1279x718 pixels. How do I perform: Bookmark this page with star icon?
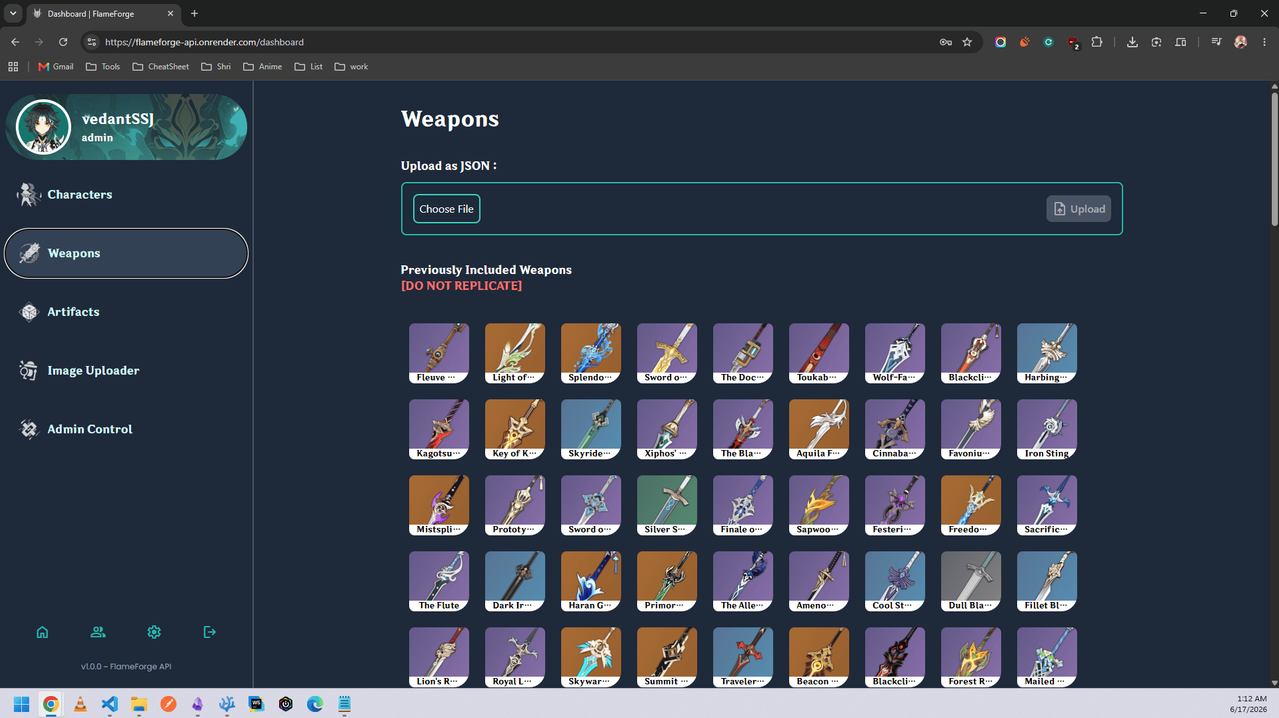[x=967, y=42]
